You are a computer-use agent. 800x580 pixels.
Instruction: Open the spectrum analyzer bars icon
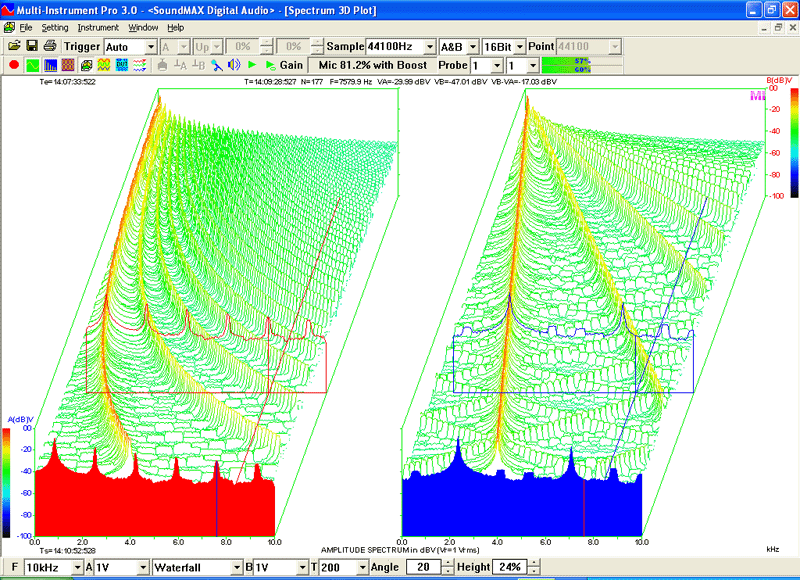[51, 65]
